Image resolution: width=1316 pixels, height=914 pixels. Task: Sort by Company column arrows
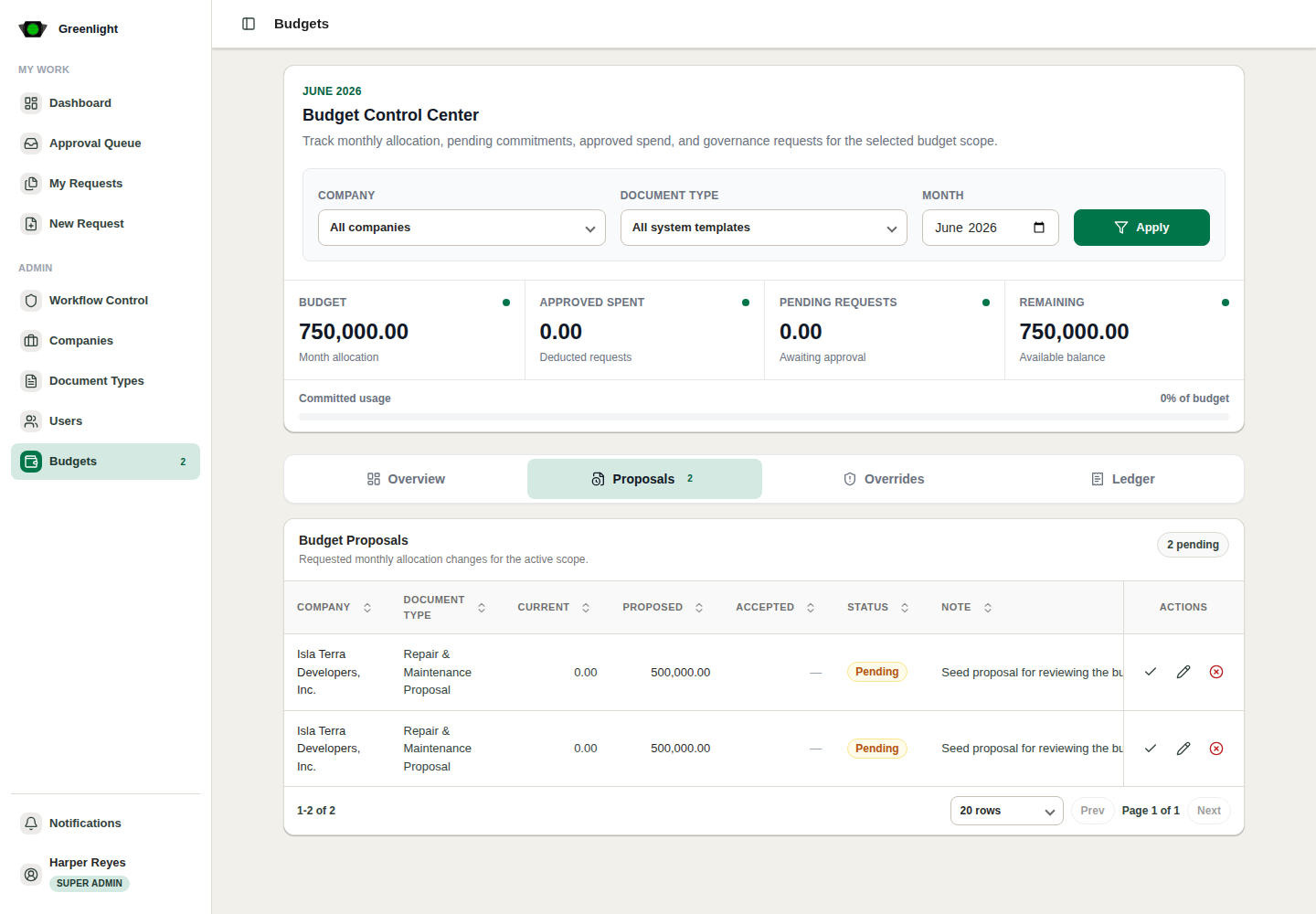367,608
